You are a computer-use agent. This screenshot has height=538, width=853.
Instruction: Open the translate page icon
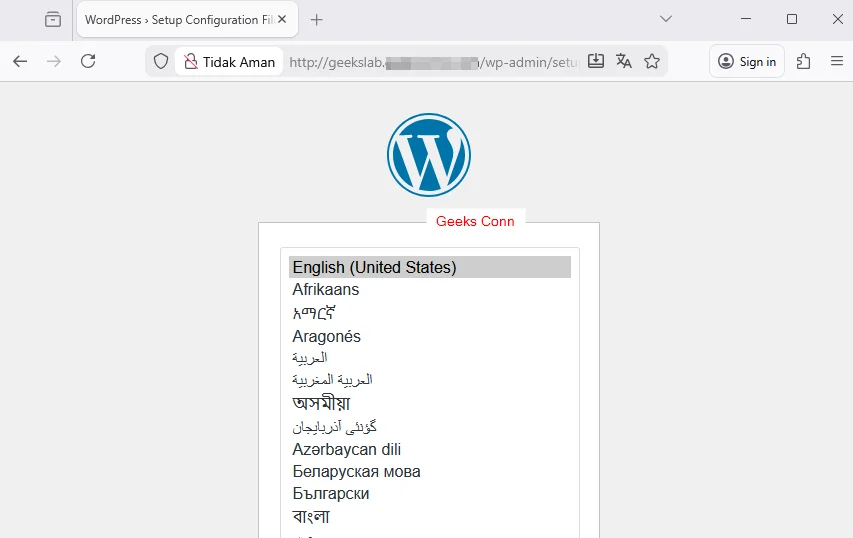point(623,61)
